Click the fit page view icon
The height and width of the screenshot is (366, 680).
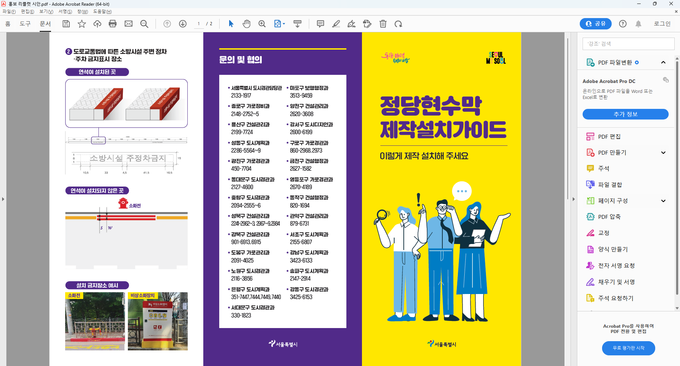[x=278, y=24]
